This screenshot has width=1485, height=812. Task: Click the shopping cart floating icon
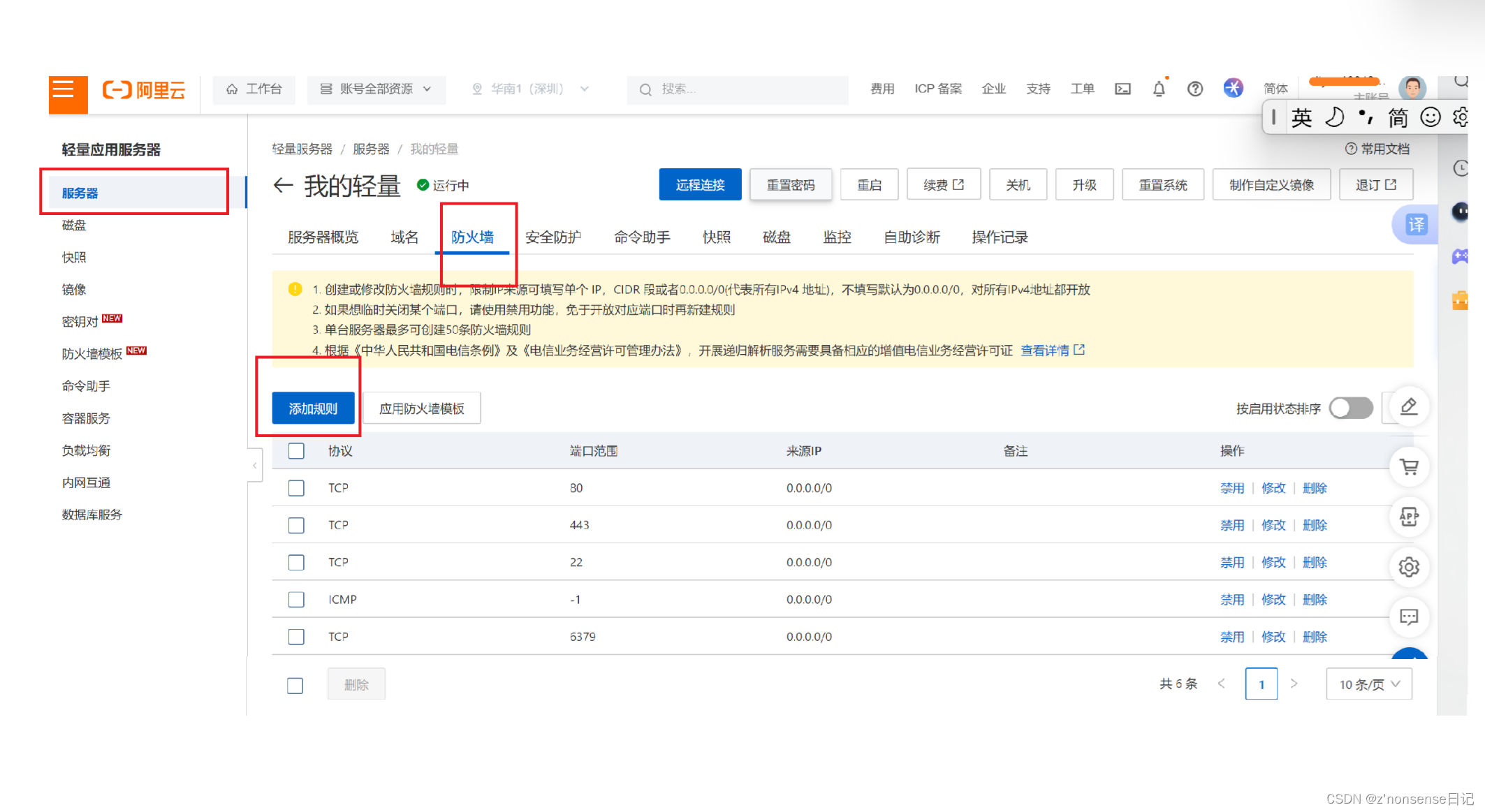(1409, 466)
